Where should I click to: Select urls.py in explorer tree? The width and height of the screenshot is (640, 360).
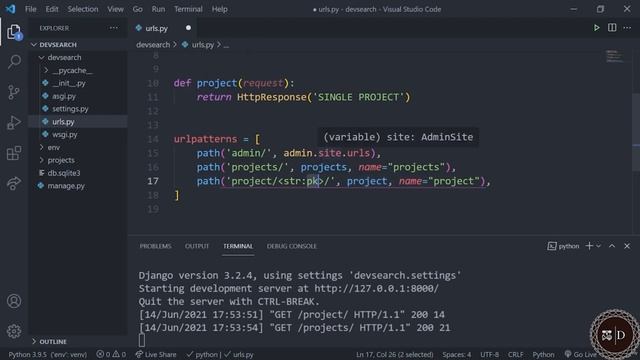[x=63, y=122]
